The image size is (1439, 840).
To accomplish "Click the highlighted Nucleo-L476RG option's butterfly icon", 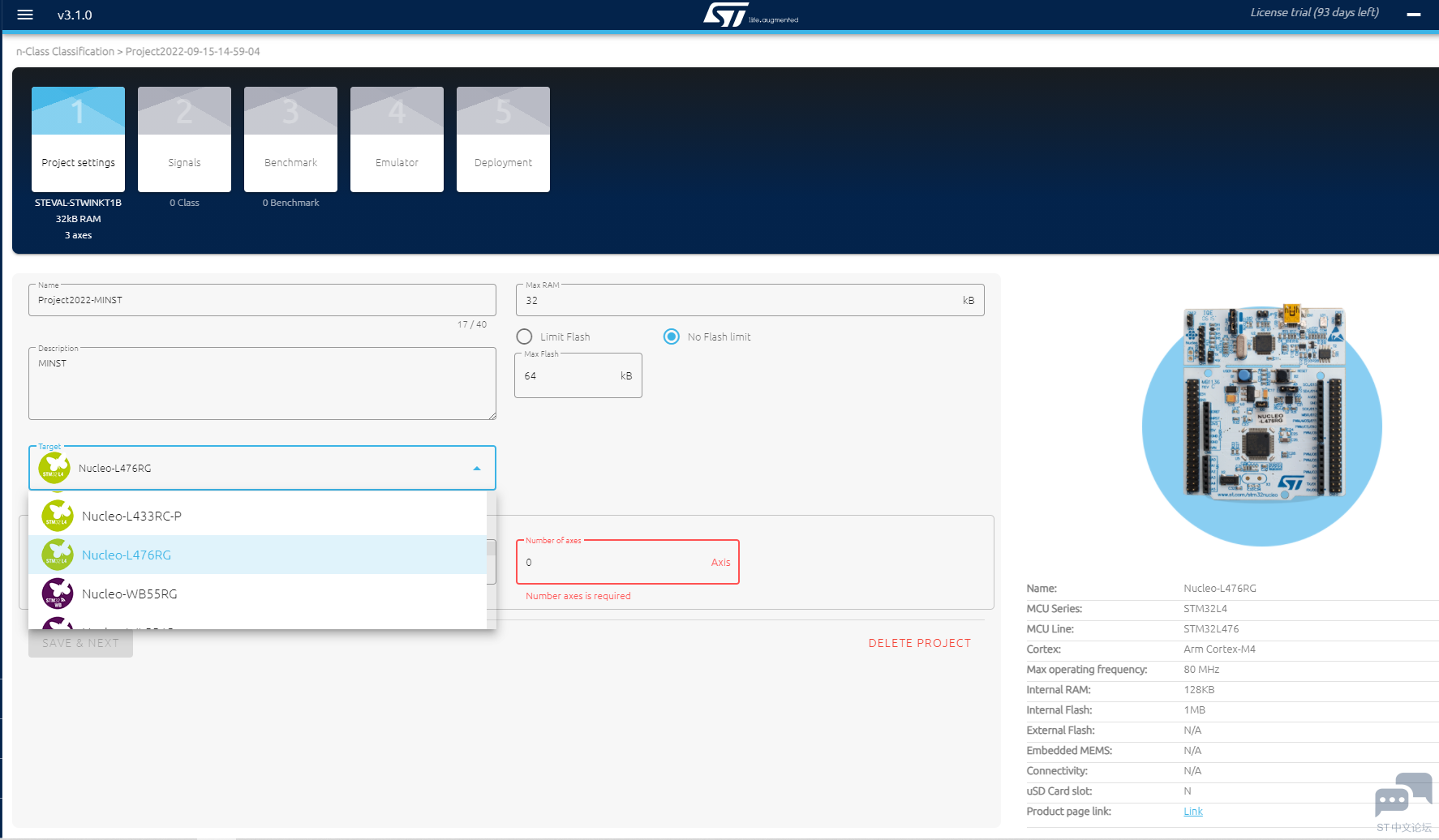I will tap(58, 555).
